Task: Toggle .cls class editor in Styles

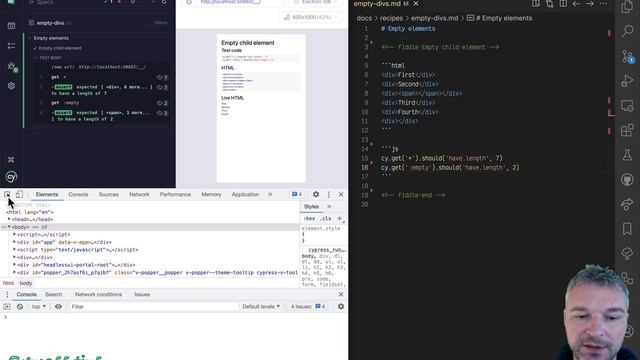Action: [x=325, y=219]
